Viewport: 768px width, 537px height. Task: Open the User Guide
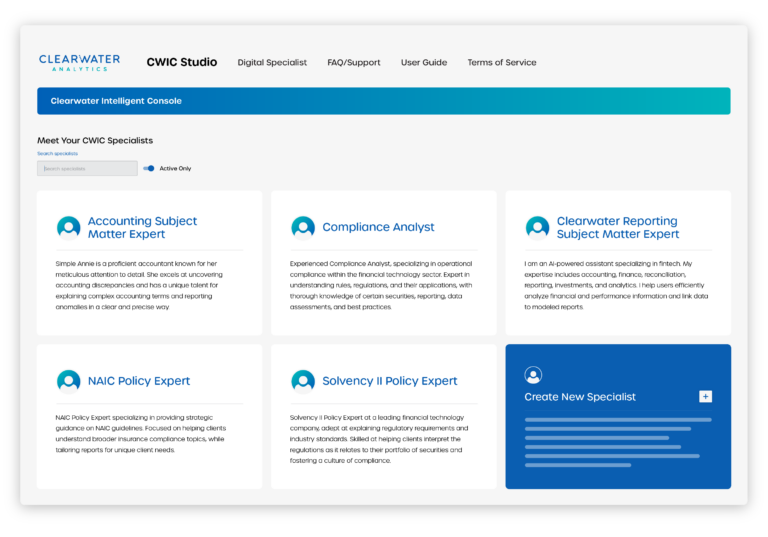(x=424, y=62)
